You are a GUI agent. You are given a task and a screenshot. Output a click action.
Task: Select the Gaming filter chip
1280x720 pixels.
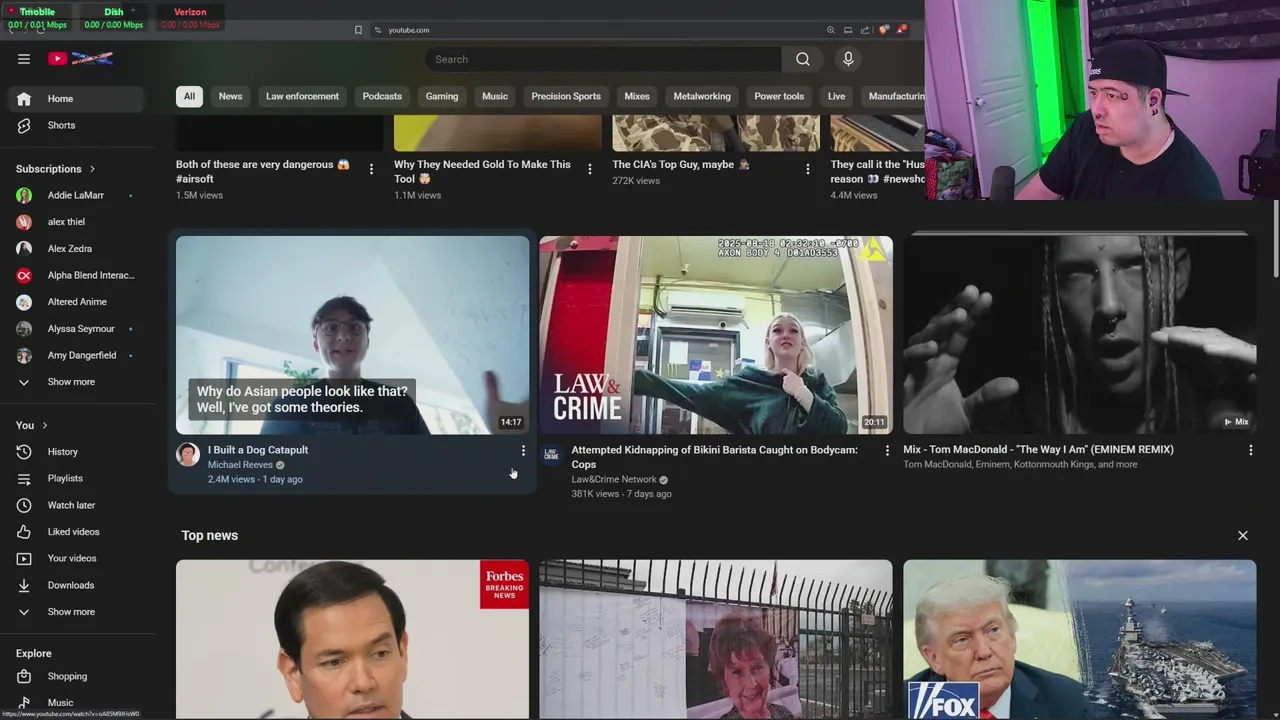coord(442,96)
